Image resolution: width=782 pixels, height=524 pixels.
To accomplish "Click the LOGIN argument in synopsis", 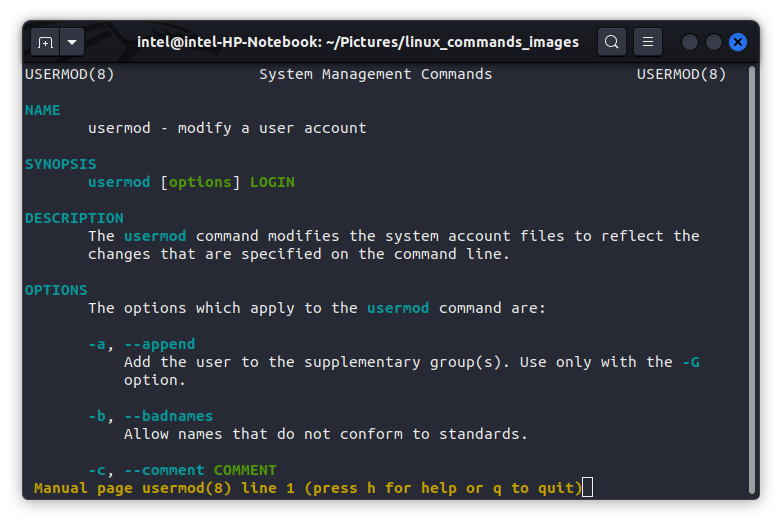I will pyautogui.click(x=272, y=182).
